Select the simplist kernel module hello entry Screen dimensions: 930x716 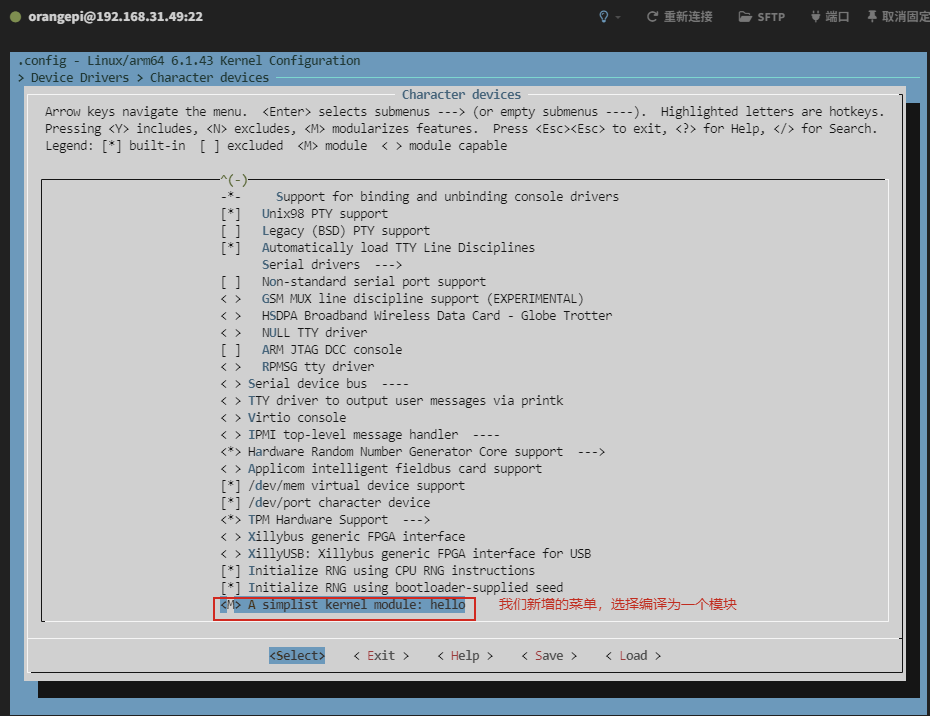(343, 605)
